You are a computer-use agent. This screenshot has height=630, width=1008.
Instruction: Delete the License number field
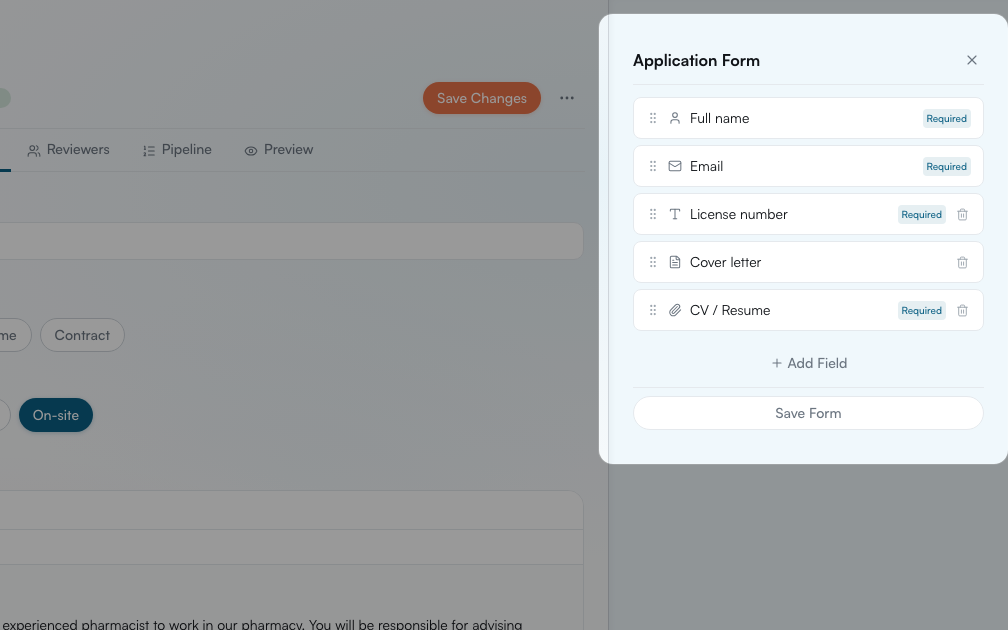[962, 214]
